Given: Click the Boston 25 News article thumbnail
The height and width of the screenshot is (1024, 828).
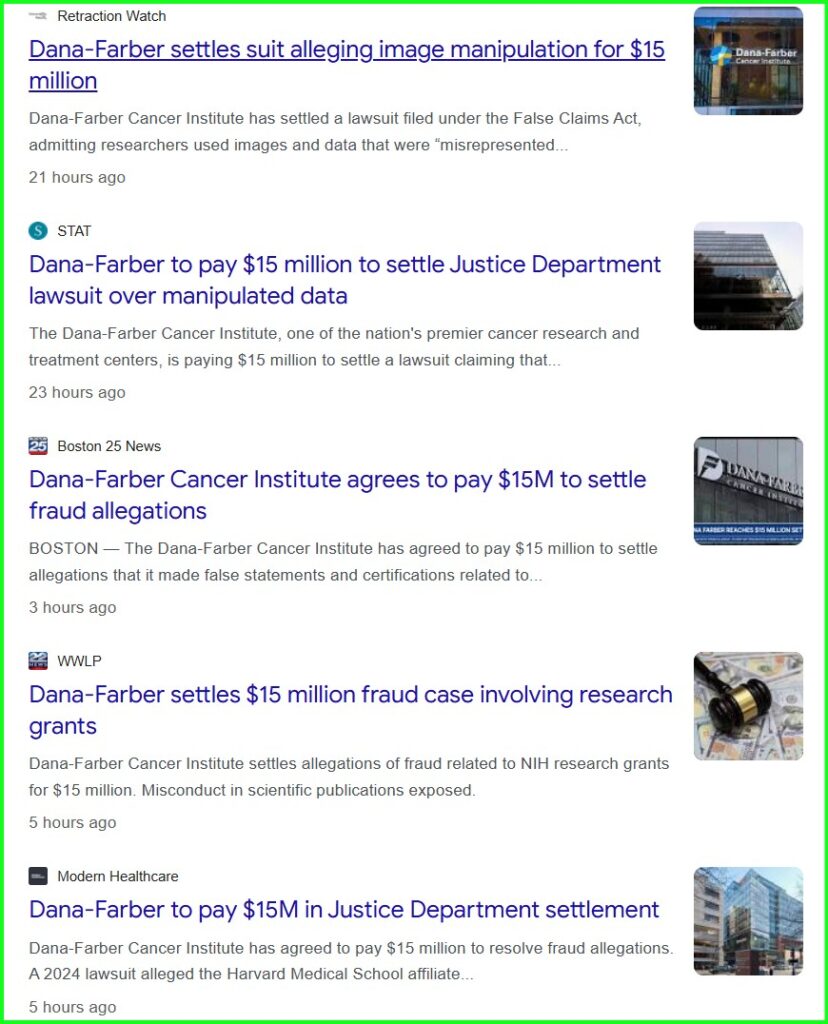Looking at the screenshot, I should point(748,491).
